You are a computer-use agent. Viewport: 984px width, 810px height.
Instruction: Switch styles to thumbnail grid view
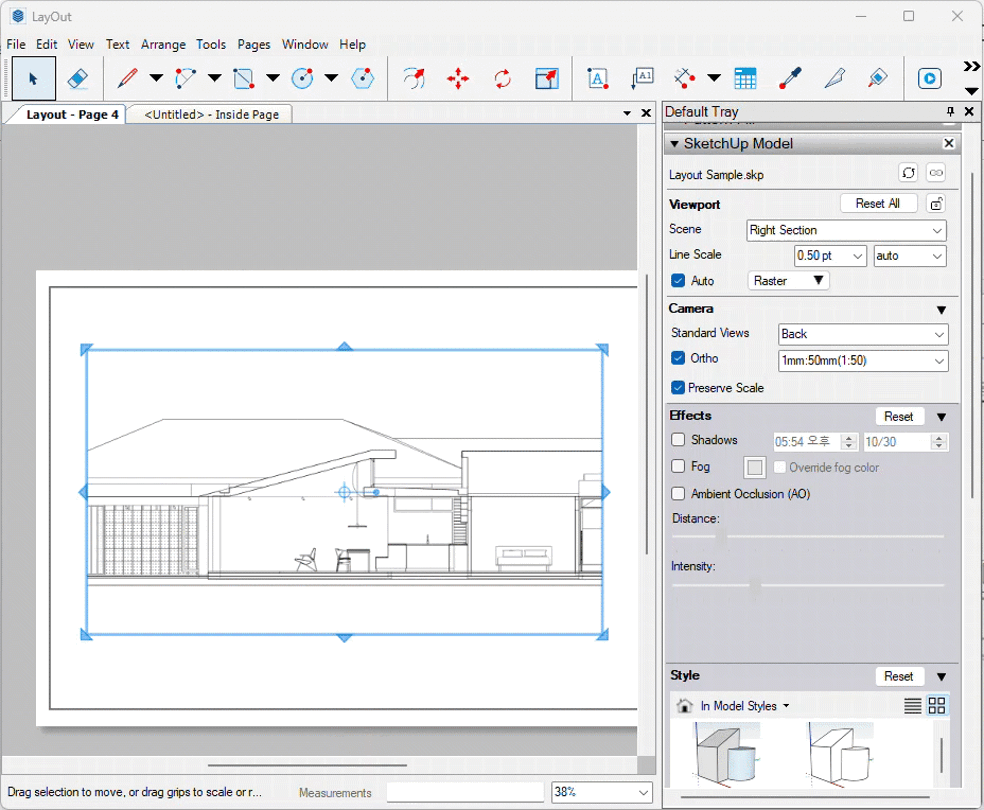click(937, 706)
